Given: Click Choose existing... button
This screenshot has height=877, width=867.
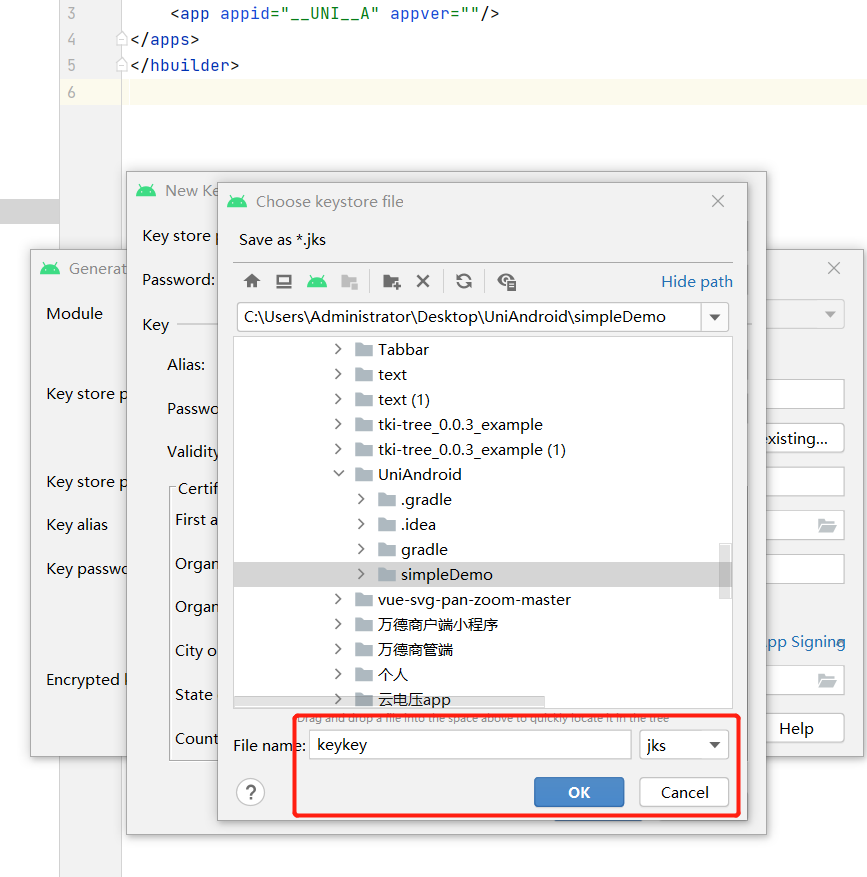Looking at the screenshot, I should [804, 438].
